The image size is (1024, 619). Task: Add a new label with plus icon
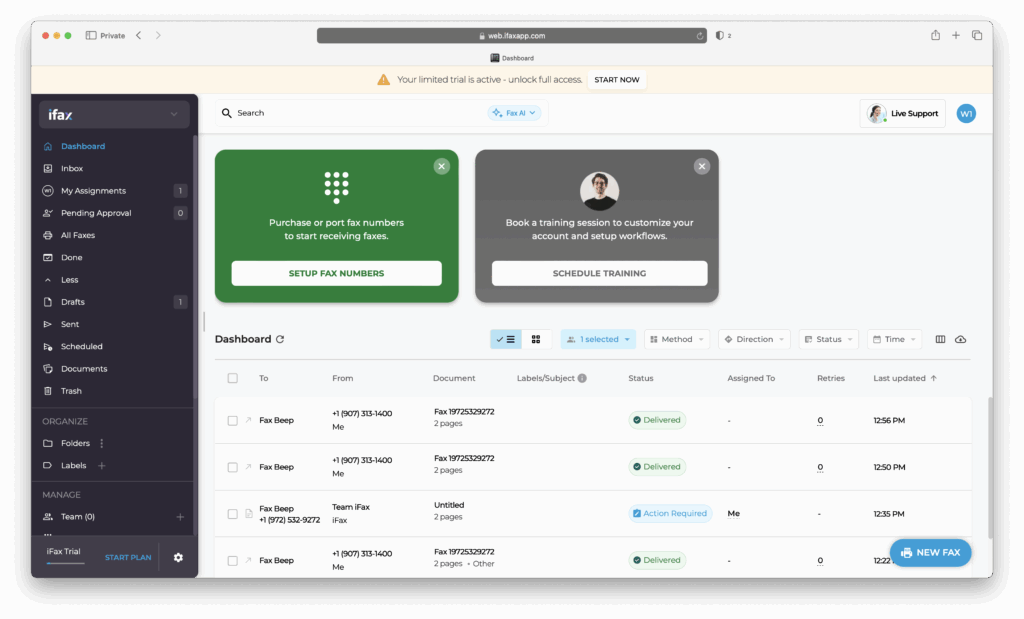(102, 466)
